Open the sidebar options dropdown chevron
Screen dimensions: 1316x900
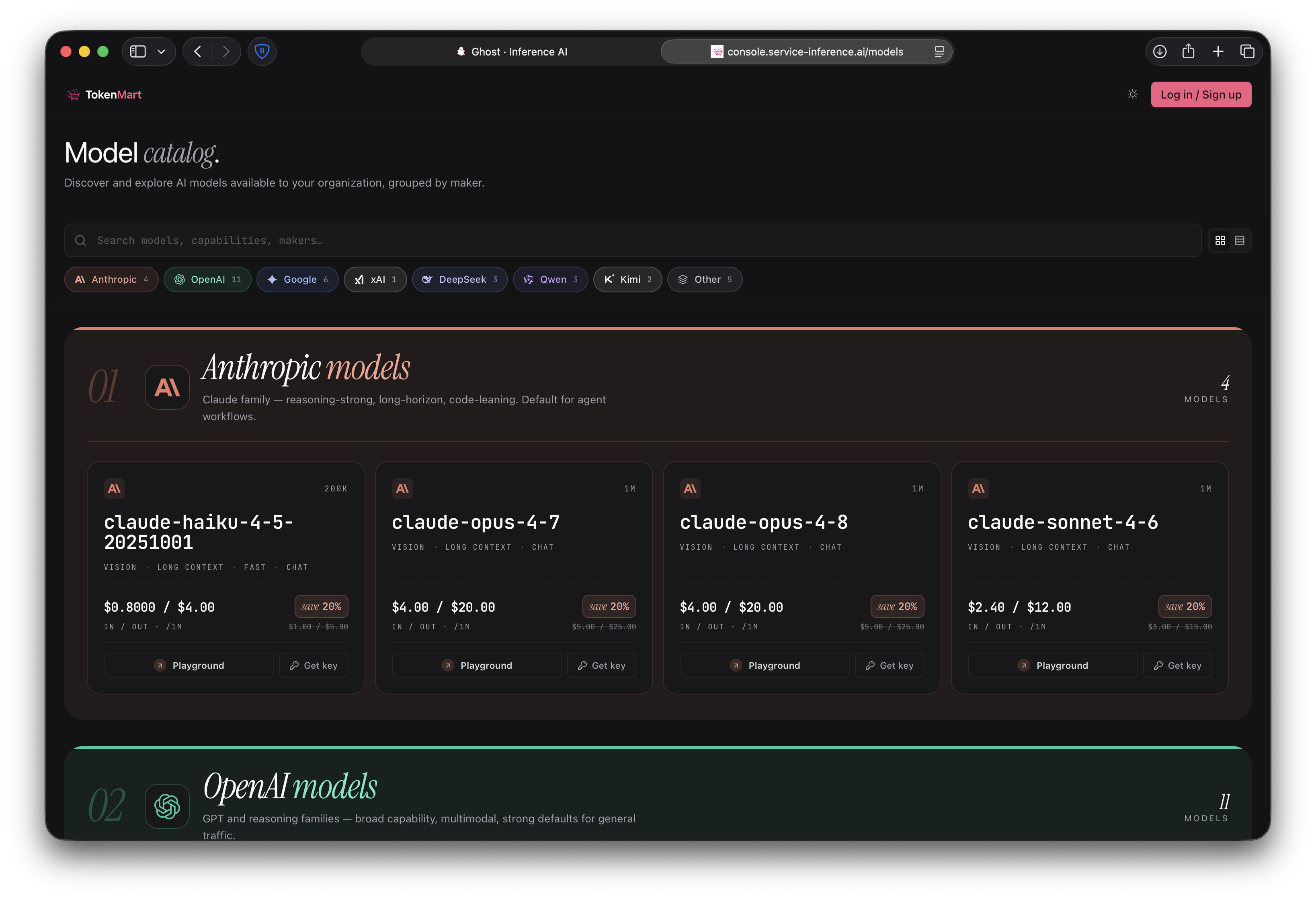162,51
